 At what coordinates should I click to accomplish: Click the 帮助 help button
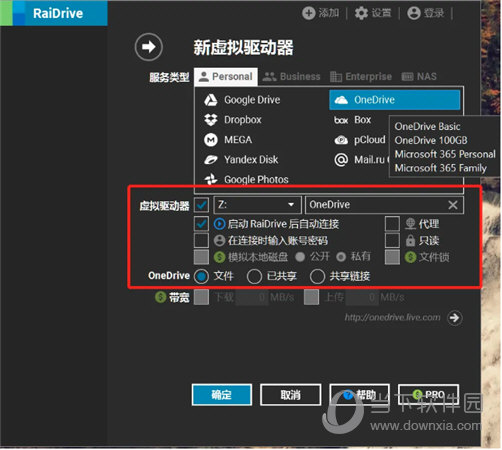tap(360, 395)
